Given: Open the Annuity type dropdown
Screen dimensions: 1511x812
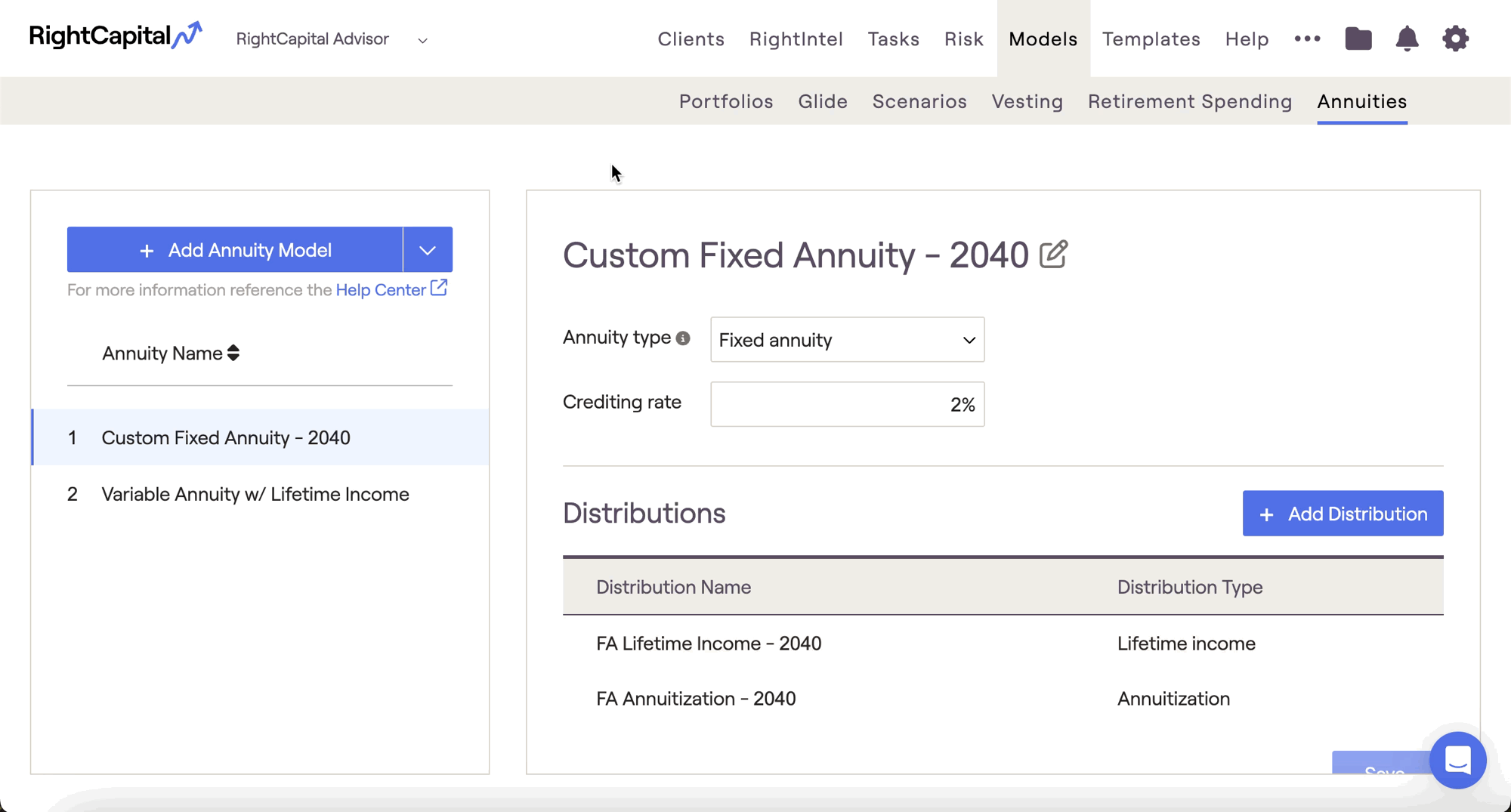Looking at the screenshot, I should coord(847,340).
